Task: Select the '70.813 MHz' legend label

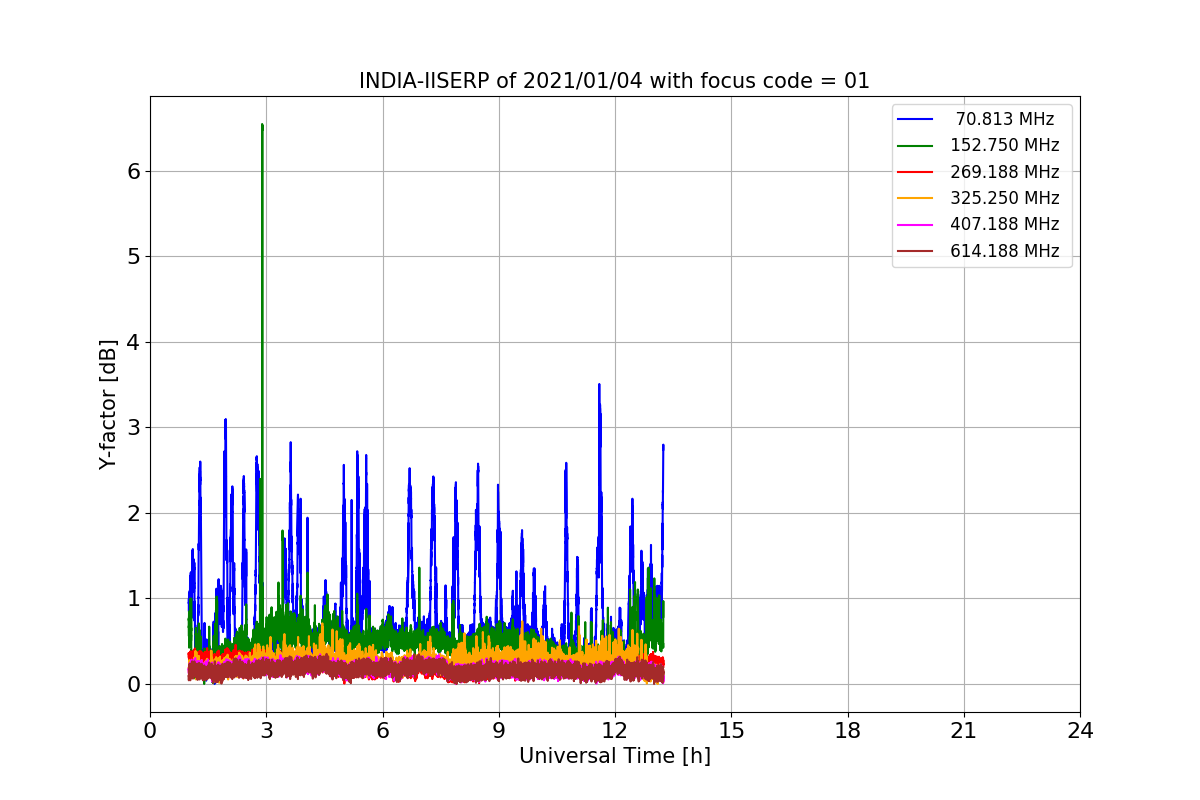Action: click(x=1005, y=119)
